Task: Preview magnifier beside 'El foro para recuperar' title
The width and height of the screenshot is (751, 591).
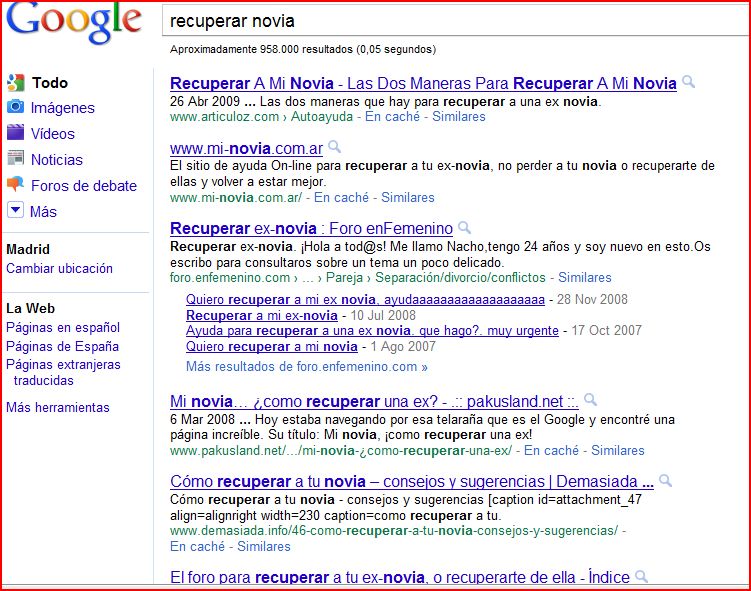Action: tap(641, 576)
